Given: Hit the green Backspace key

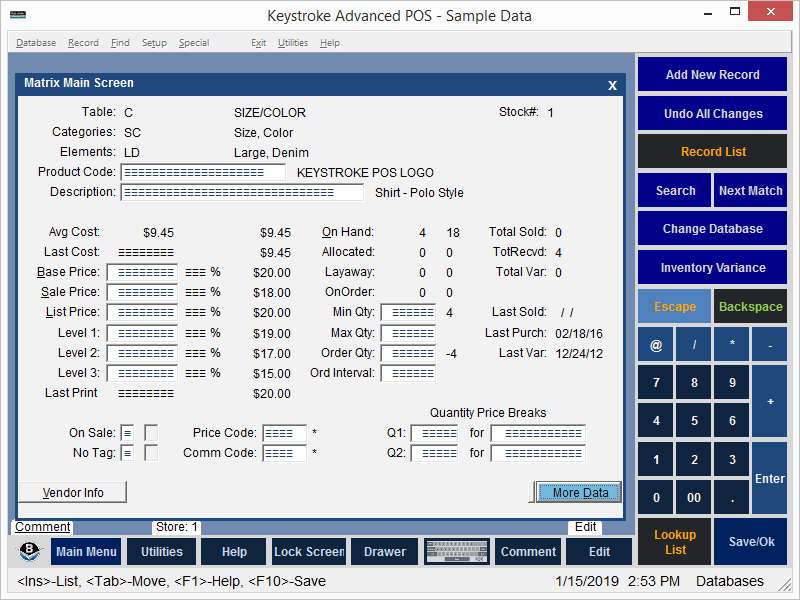Looking at the screenshot, I should [750, 307].
